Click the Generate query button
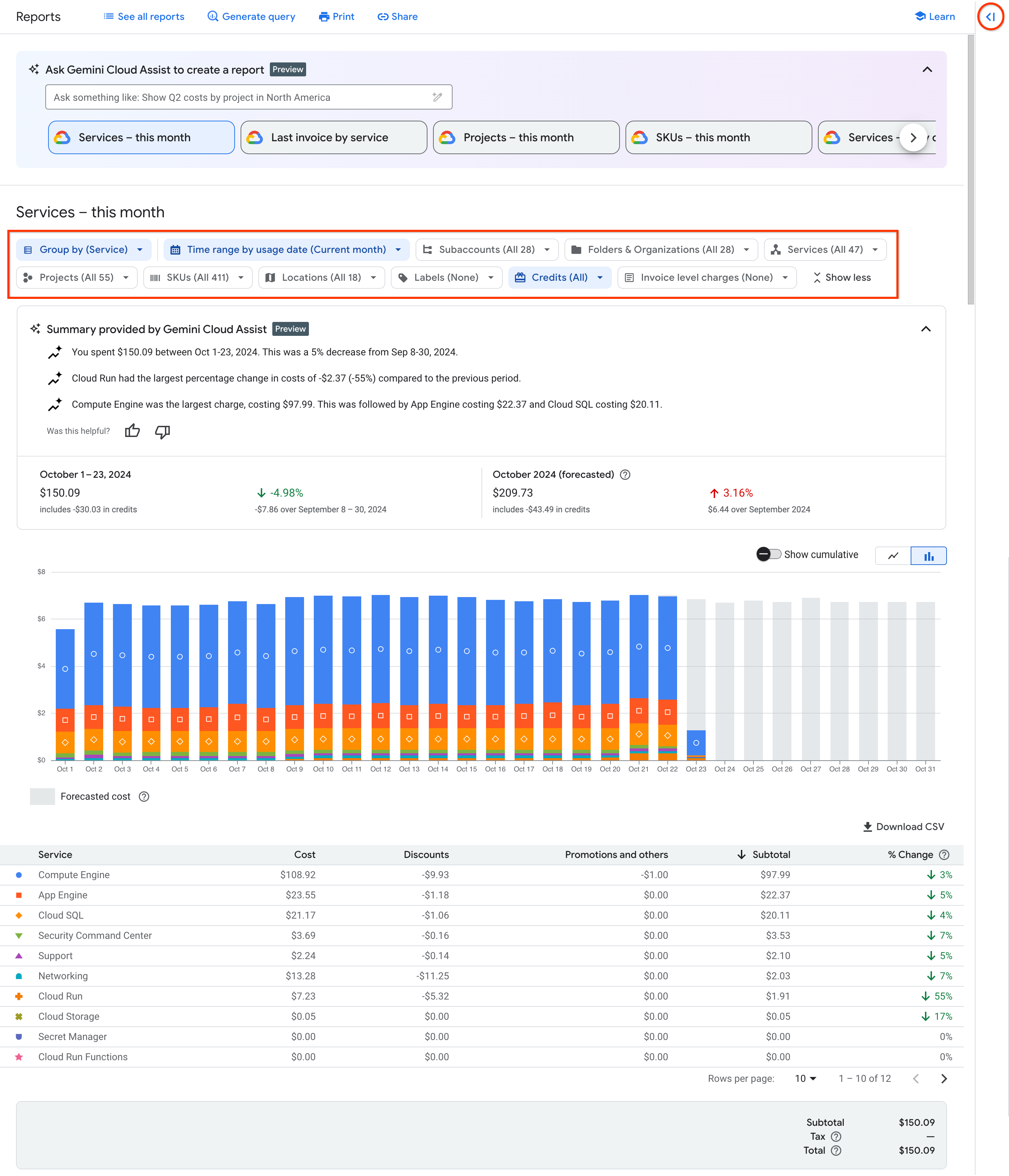 click(x=251, y=16)
